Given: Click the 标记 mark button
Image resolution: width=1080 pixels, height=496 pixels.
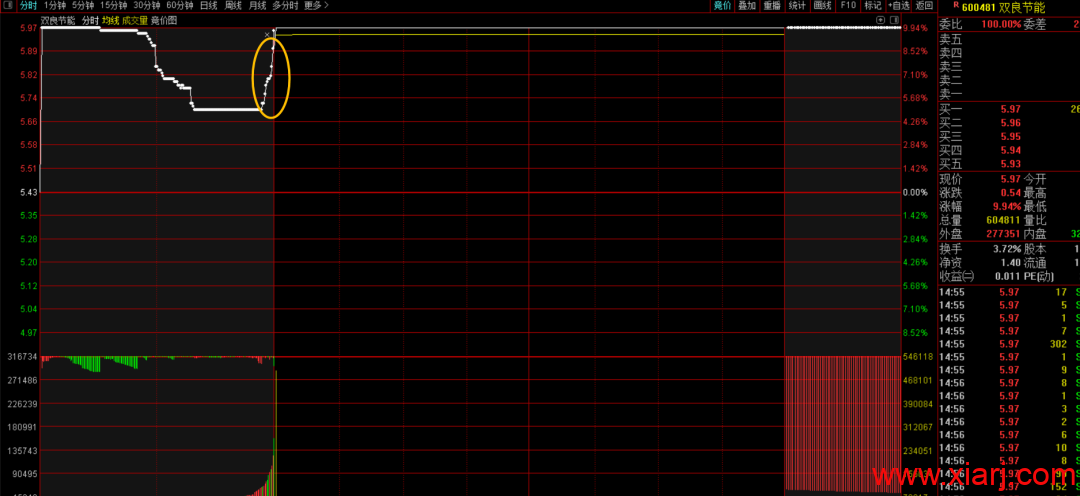Looking at the screenshot, I should click(x=872, y=6).
